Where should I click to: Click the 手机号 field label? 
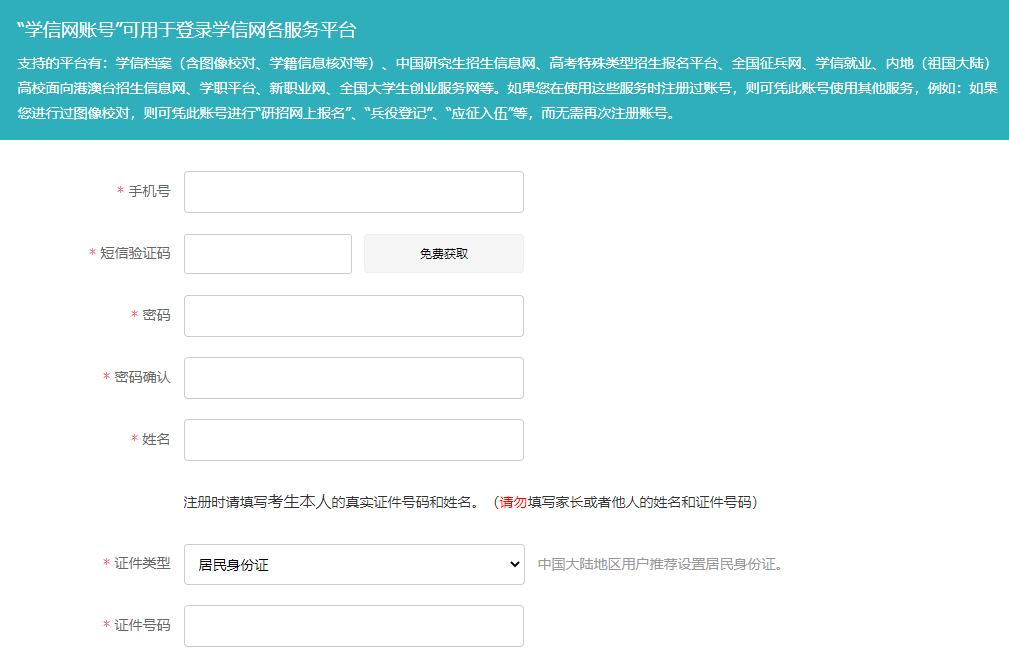pos(149,191)
